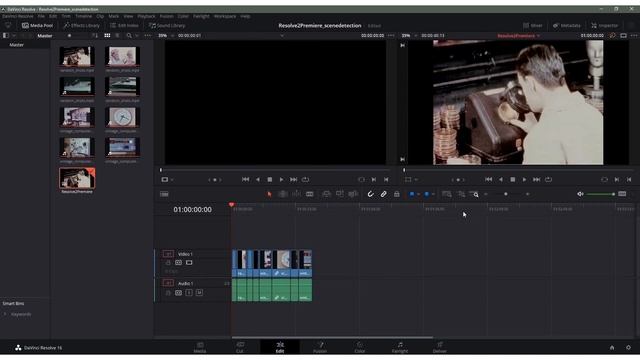
Task: Switch media pool to thumbnail grid view
Action: coord(107,36)
